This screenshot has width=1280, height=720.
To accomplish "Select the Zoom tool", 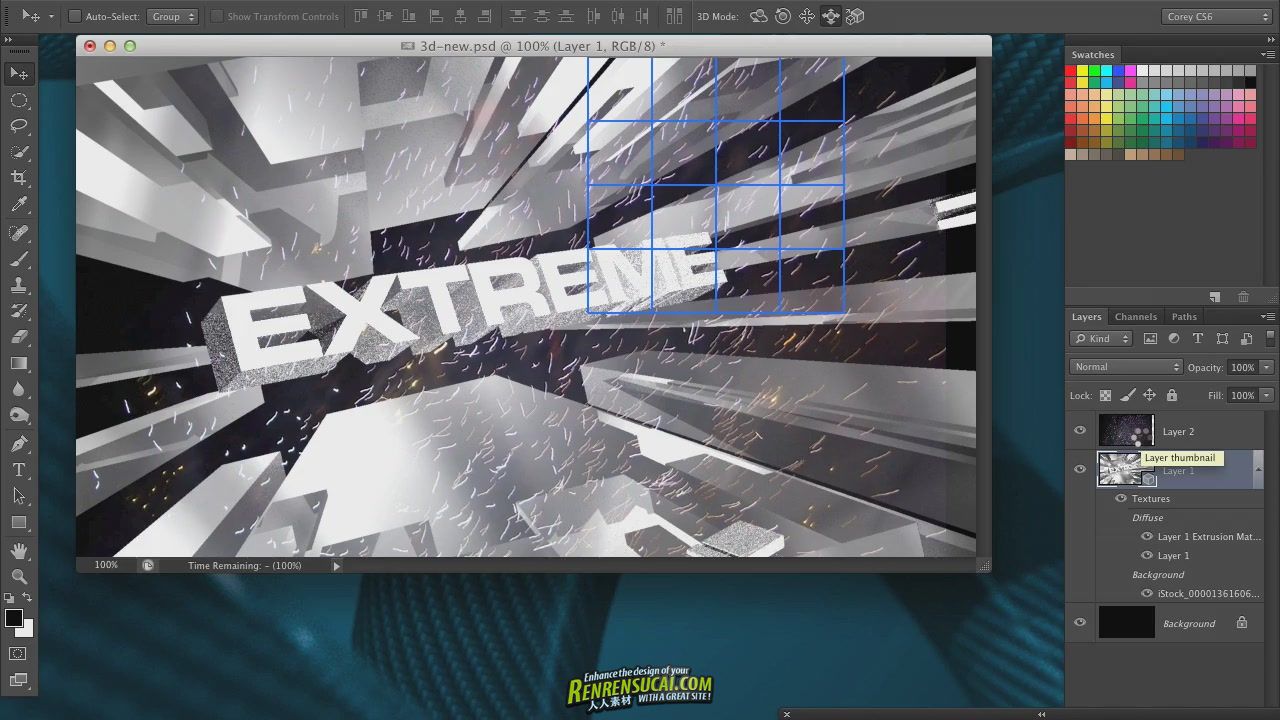I will pyautogui.click(x=19, y=577).
